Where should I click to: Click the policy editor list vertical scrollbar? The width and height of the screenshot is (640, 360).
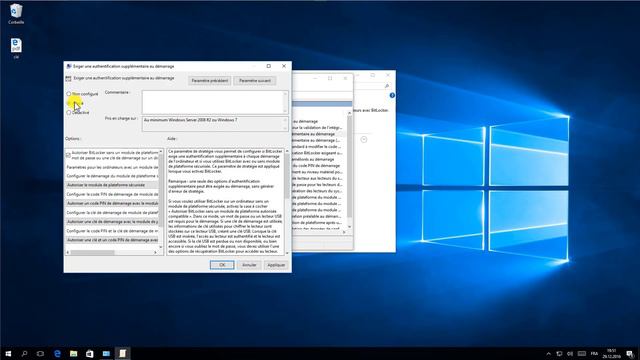click(x=349, y=167)
